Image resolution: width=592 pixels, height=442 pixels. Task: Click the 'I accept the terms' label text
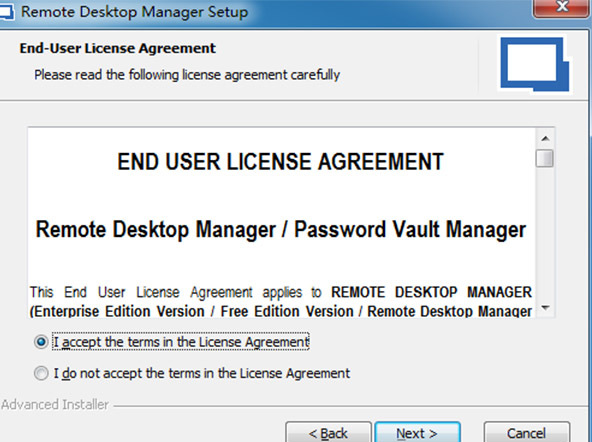click(x=181, y=342)
